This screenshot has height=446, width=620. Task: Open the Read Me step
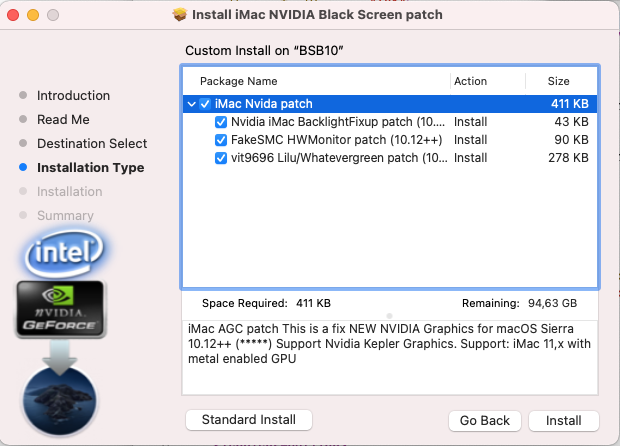coord(63,120)
